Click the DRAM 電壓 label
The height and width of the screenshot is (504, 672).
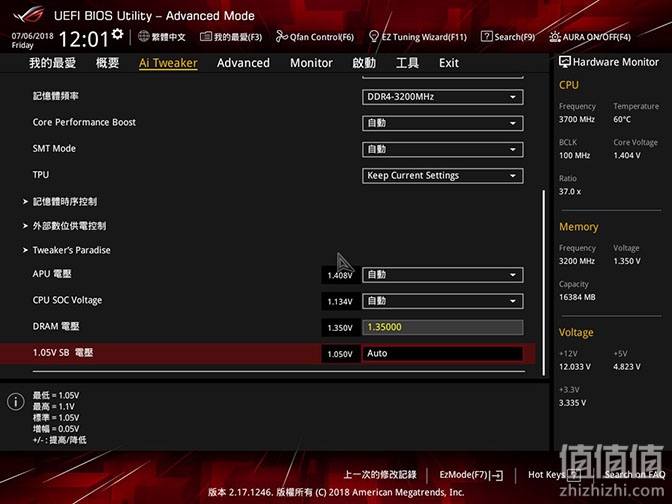56,327
